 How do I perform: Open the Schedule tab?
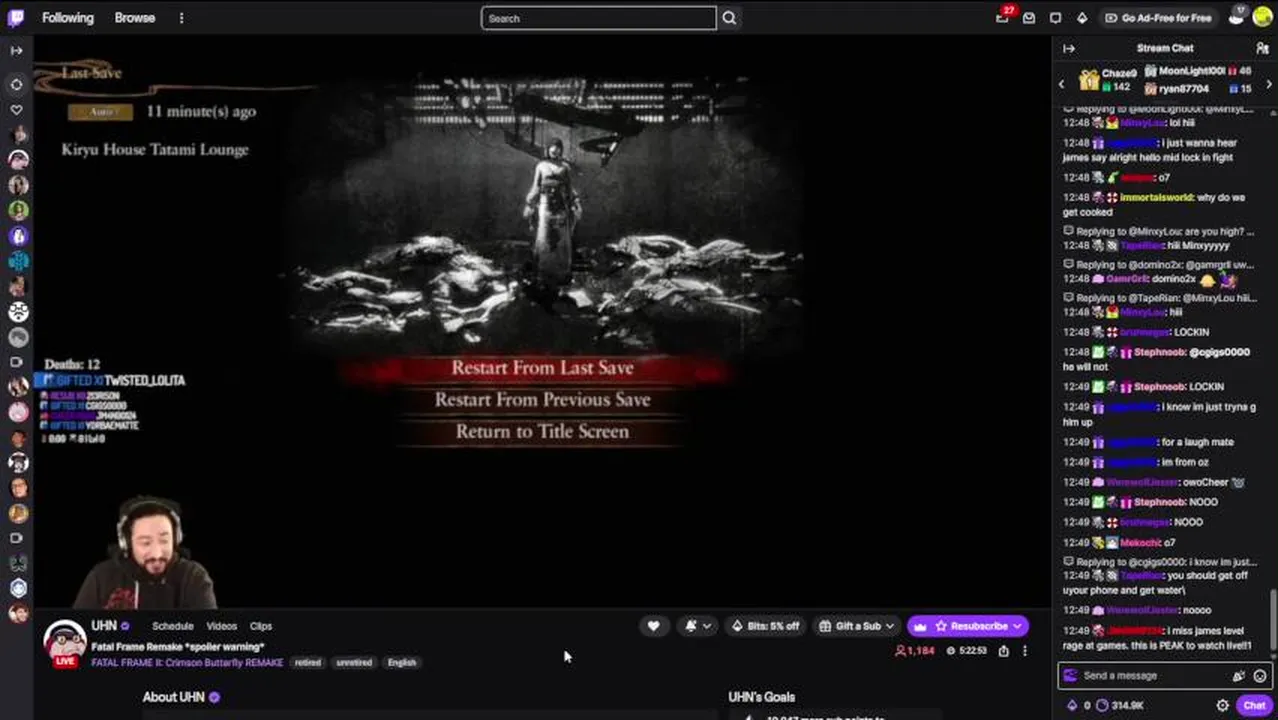(x=173, y=626)
